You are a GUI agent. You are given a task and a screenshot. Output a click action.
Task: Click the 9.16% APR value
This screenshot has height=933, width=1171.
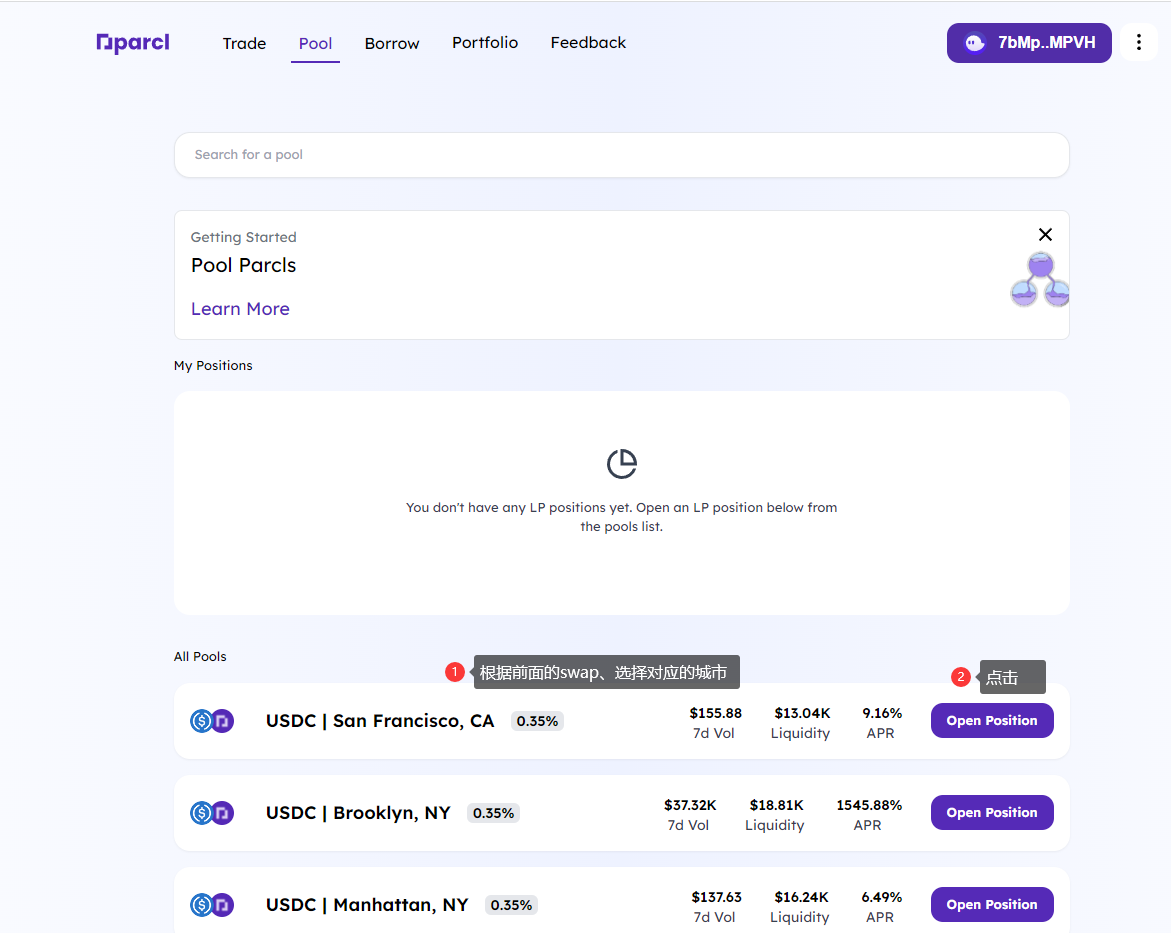click(x=882, y=713)
